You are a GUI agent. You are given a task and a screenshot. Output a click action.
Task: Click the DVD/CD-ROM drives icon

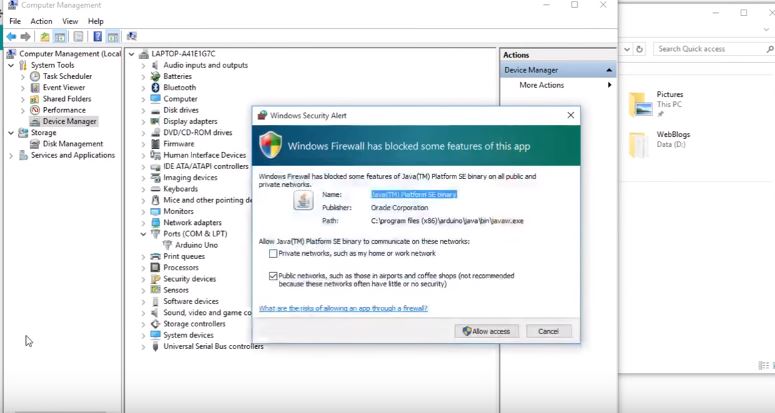click(x=155, y=132)
